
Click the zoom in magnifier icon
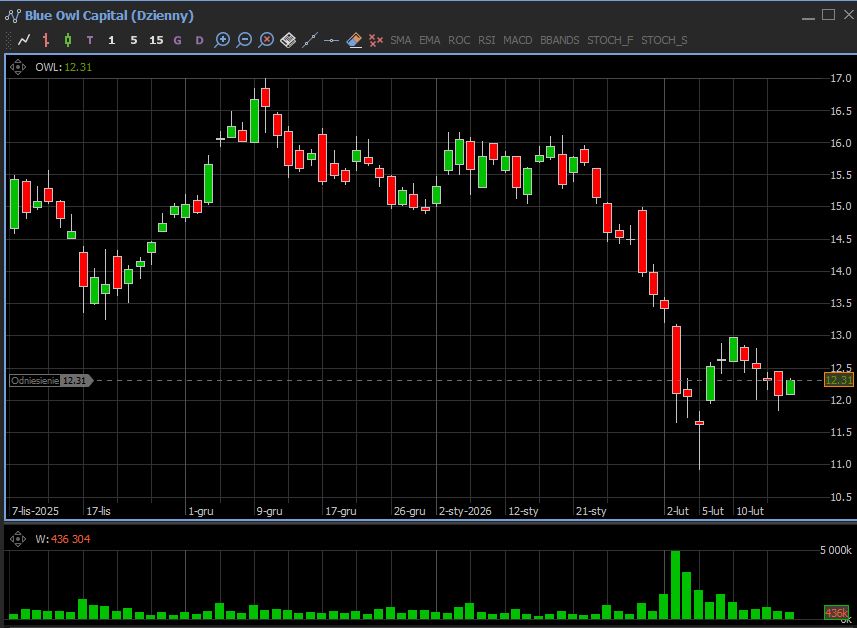pyautogui.click(x=222, y=40)
